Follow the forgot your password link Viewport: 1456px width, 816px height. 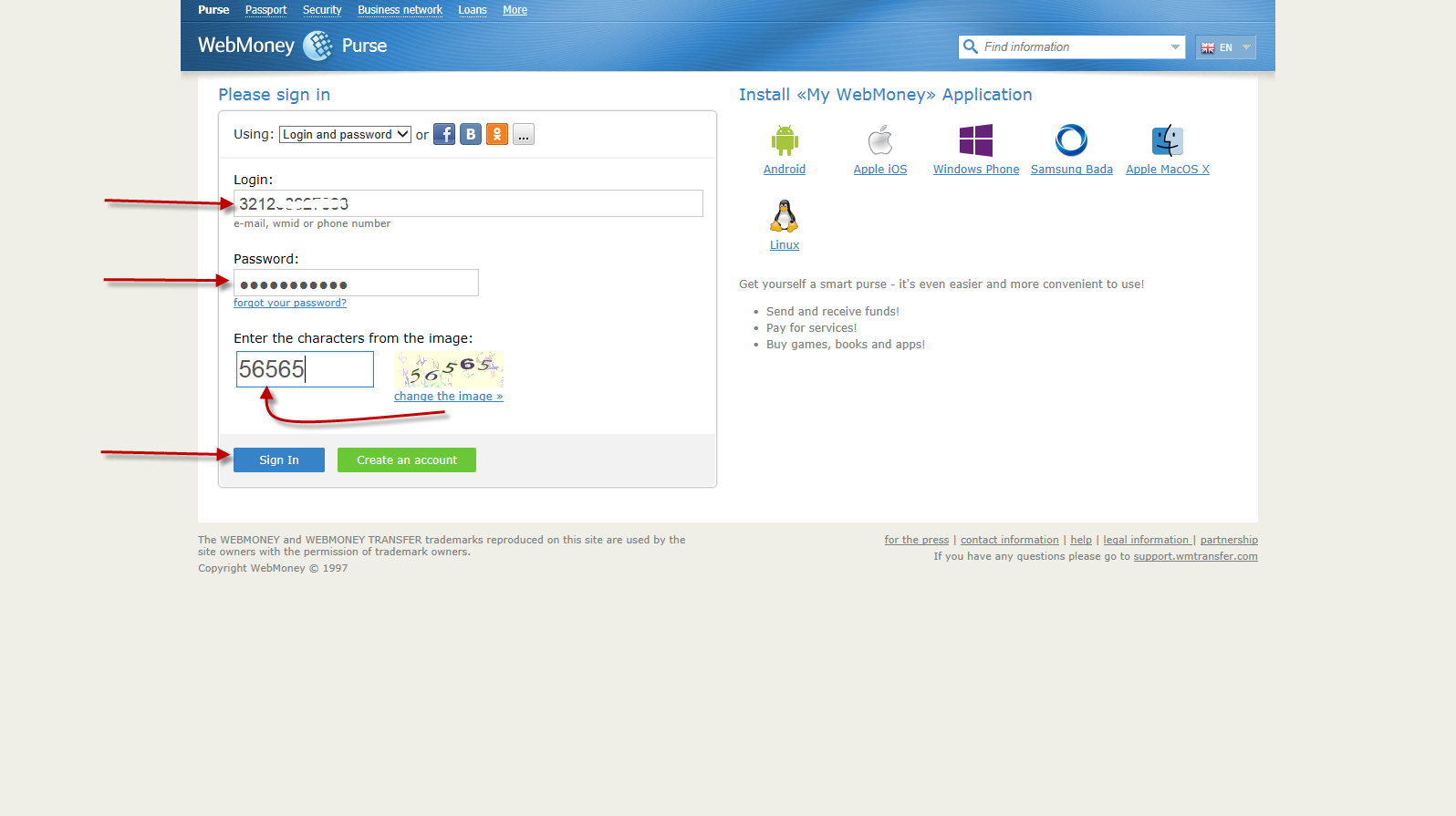pyautogui.click(x=290, y=303)
